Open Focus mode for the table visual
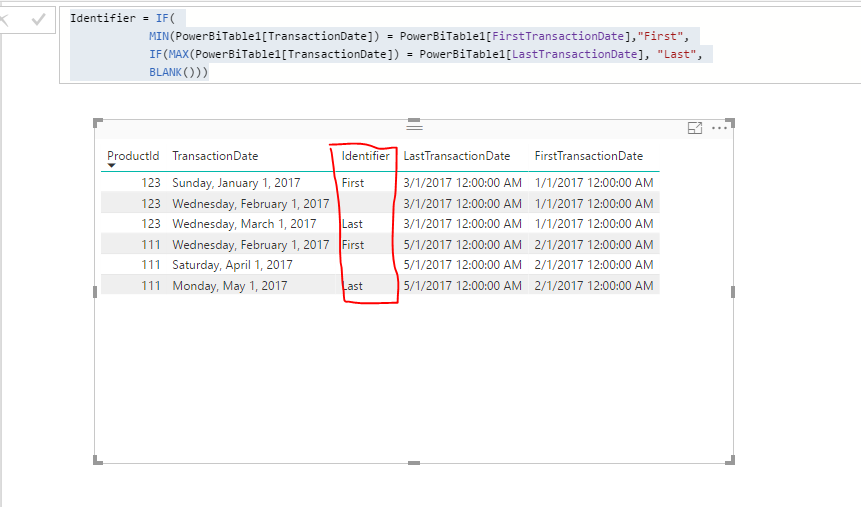Viewport: 861px width, 507px height. click(x=695, y=128)
